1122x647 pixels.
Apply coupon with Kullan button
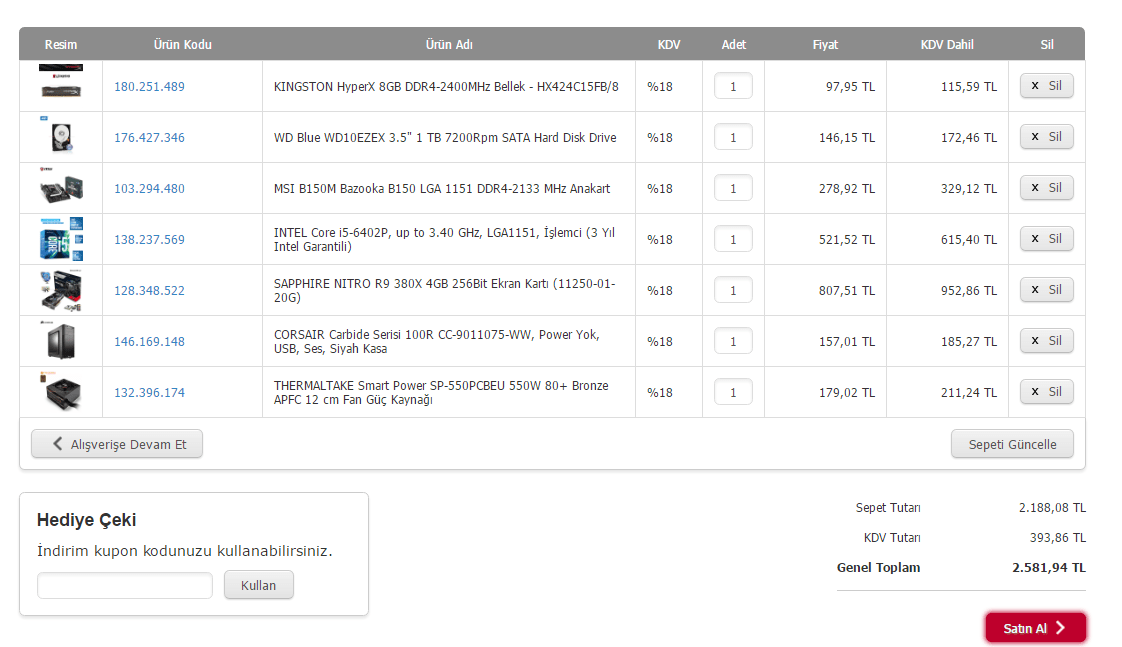(x=258, y=585)
